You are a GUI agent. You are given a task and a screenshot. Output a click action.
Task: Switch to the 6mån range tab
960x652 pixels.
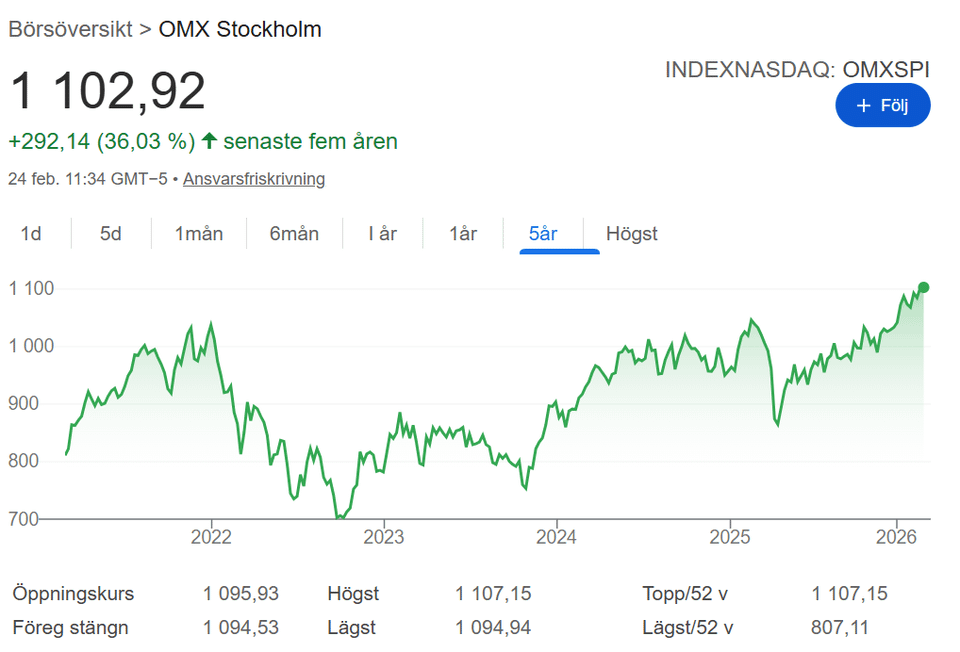click(294, 234)
